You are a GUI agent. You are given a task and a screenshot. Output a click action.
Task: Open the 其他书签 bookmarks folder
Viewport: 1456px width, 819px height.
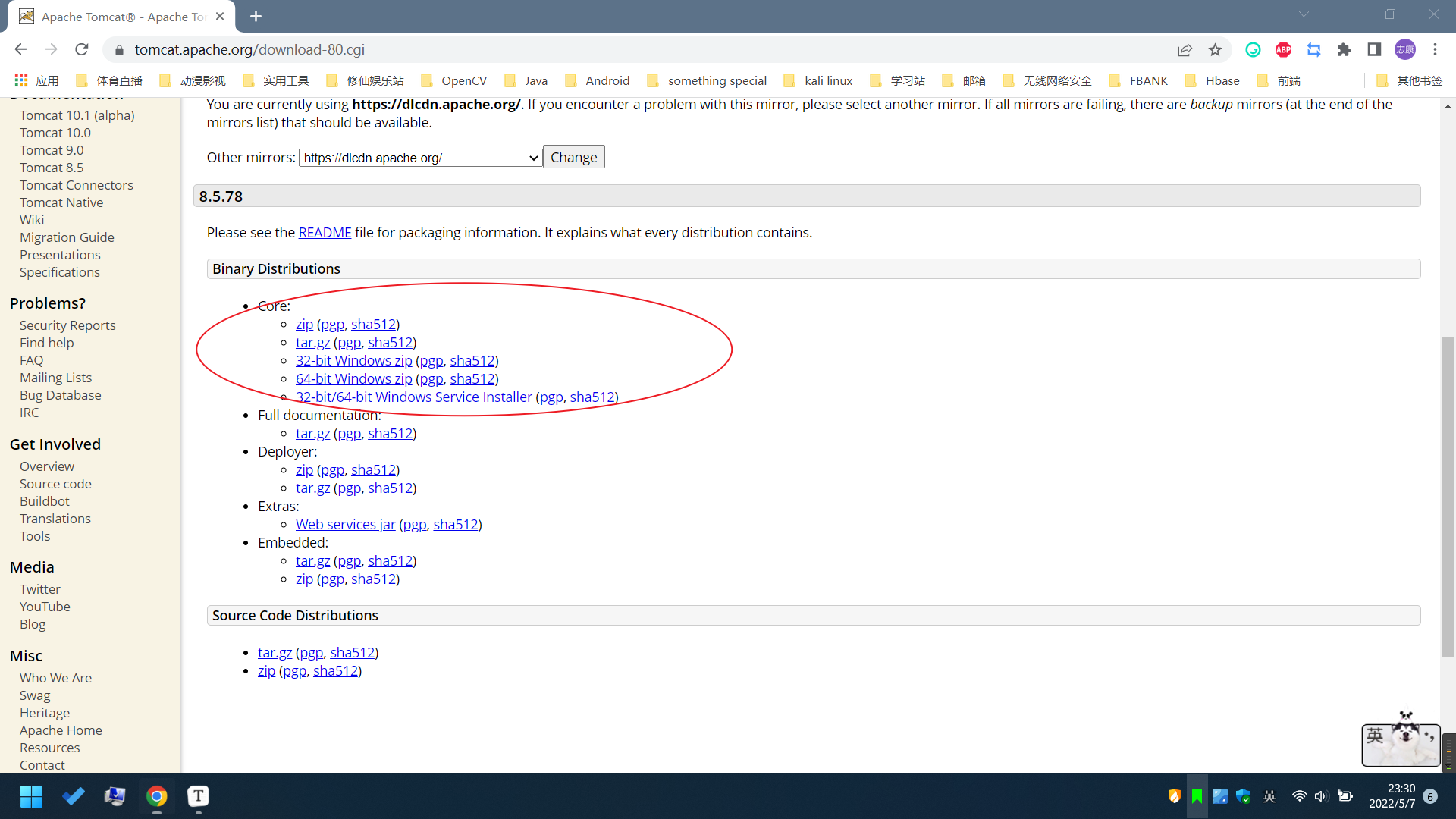(x=1409, y=80)
